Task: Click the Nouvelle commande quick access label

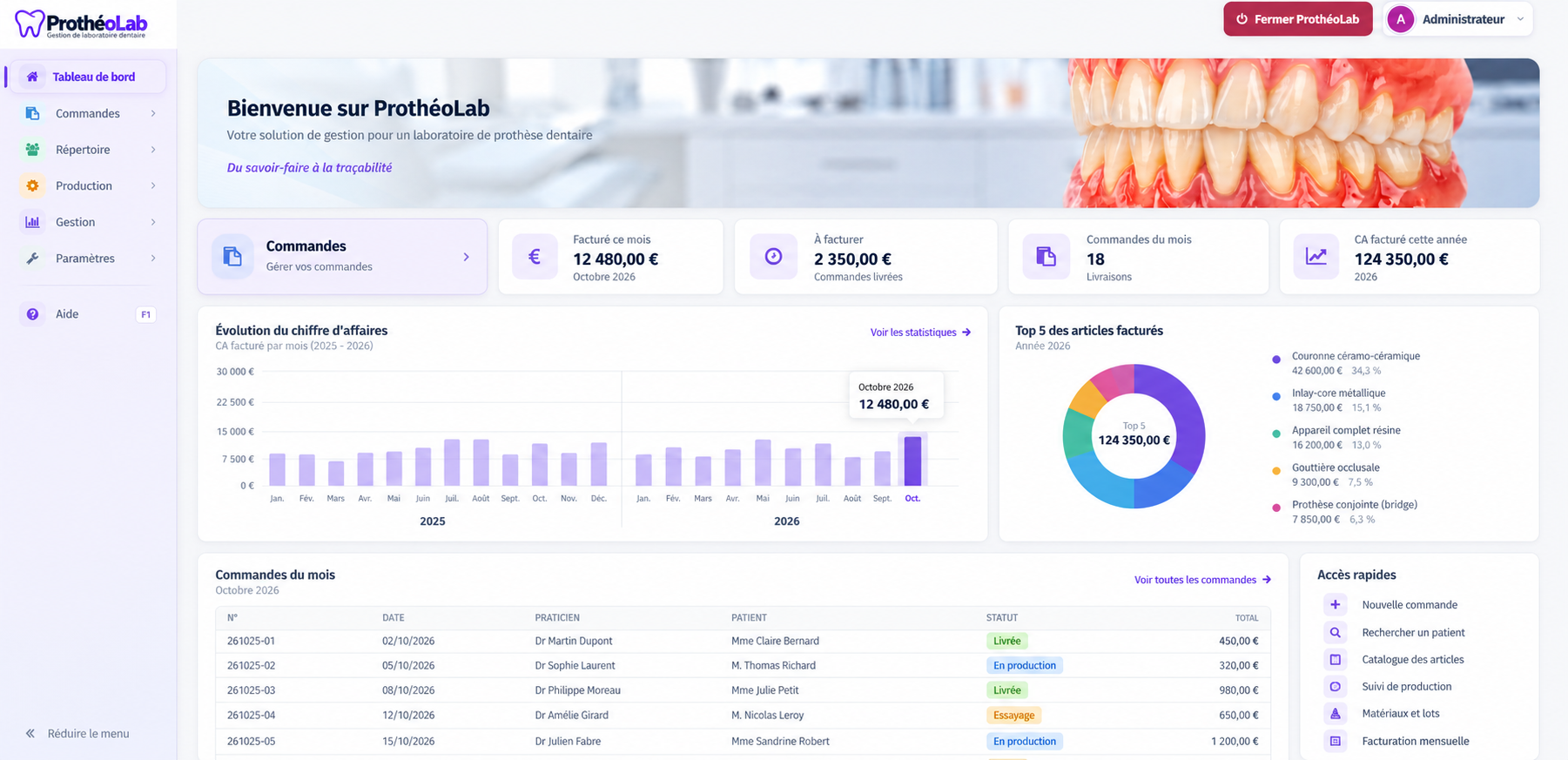Action: (x=1410, y=605)
